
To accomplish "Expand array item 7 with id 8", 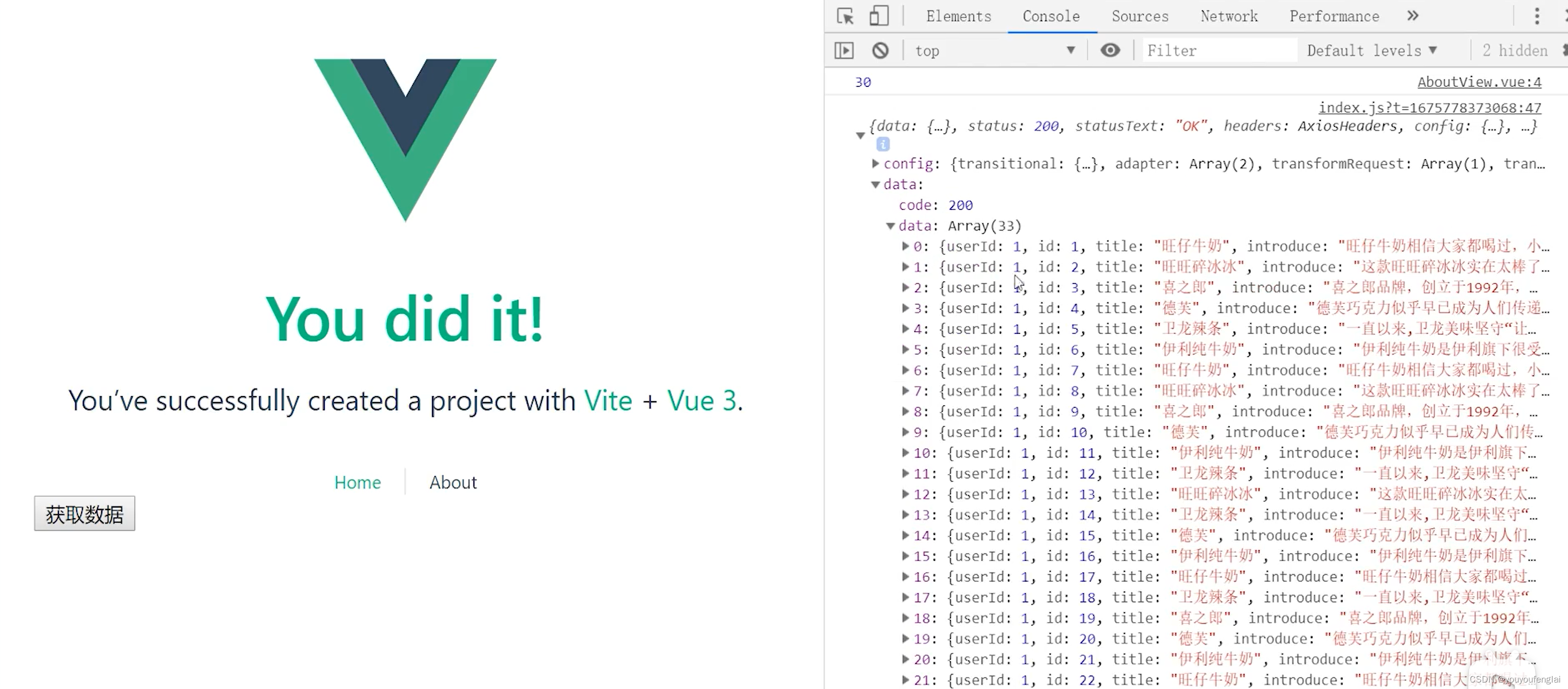I will tap(905, 391).
